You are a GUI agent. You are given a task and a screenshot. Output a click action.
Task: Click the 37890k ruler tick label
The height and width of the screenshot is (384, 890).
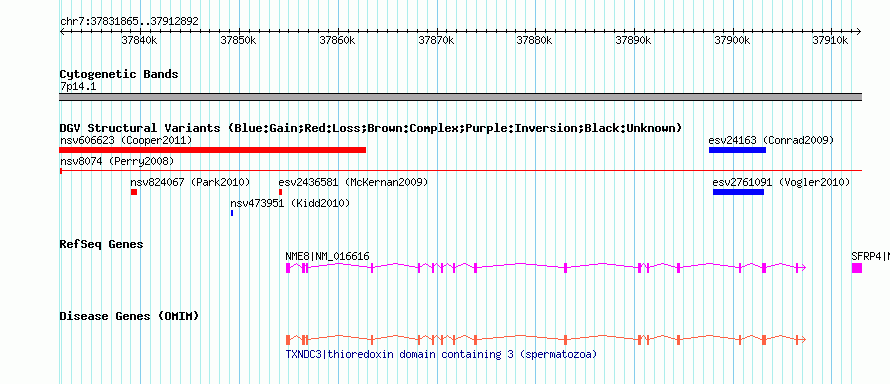coord(633,40)
